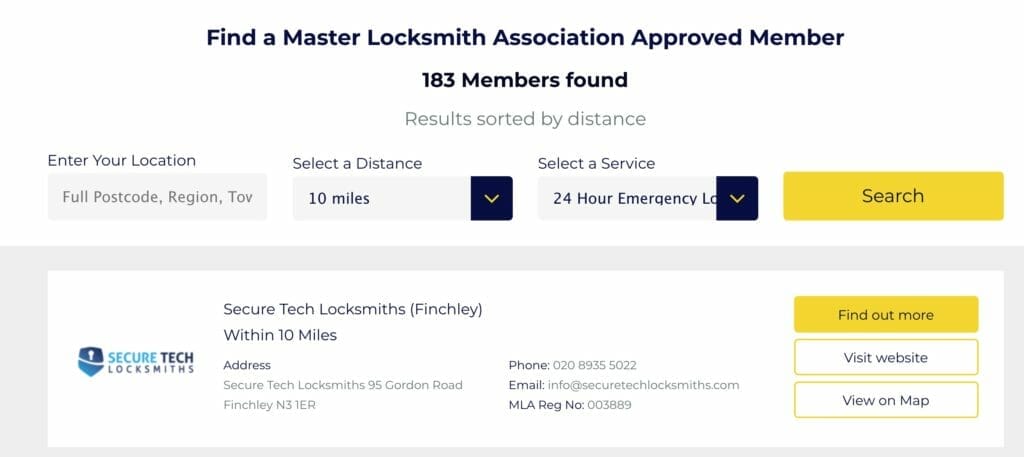Open the 10 miles distance dropdown
The width and height of the screenshot is (1024, 457).
point(382,198)
